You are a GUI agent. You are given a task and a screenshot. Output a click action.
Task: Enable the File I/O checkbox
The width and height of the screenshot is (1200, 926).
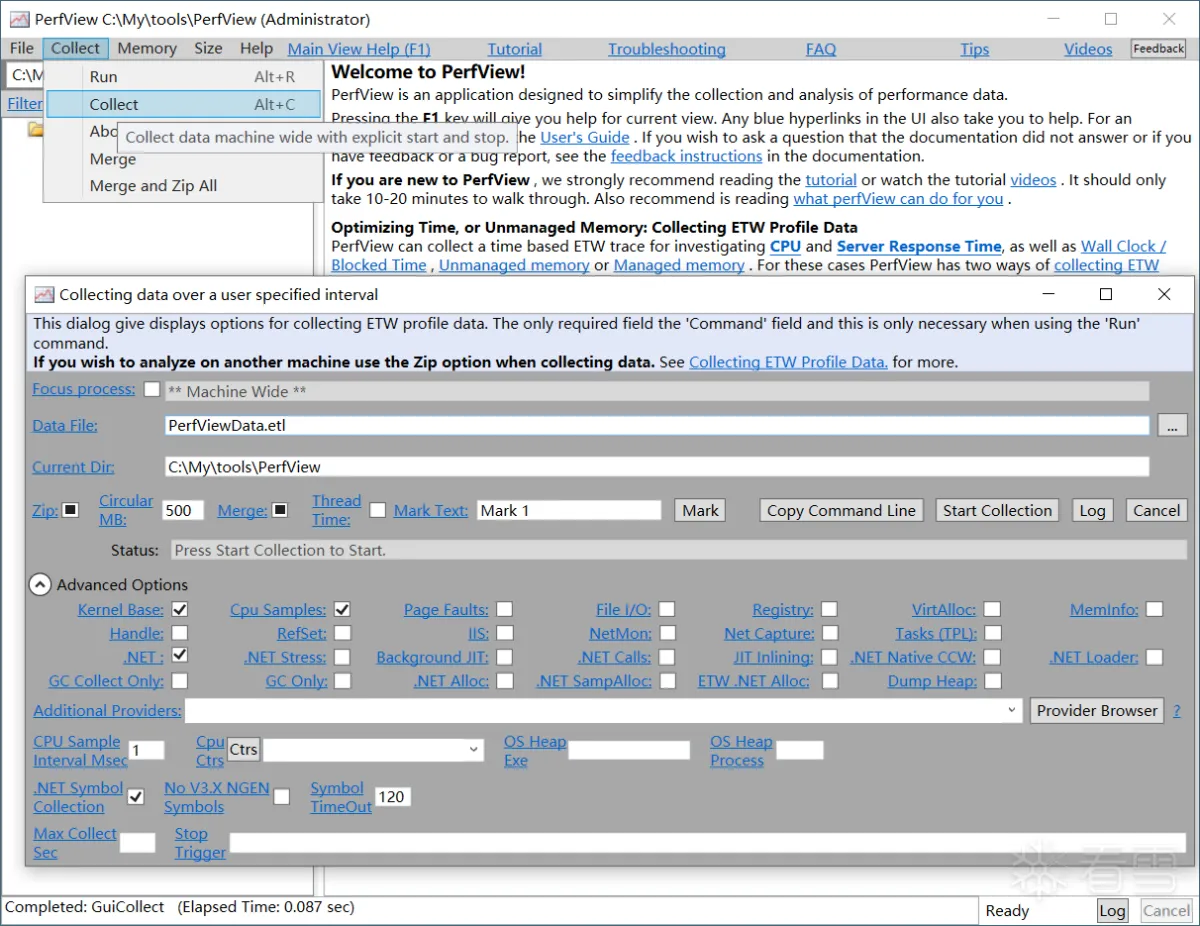coord(667,610)
